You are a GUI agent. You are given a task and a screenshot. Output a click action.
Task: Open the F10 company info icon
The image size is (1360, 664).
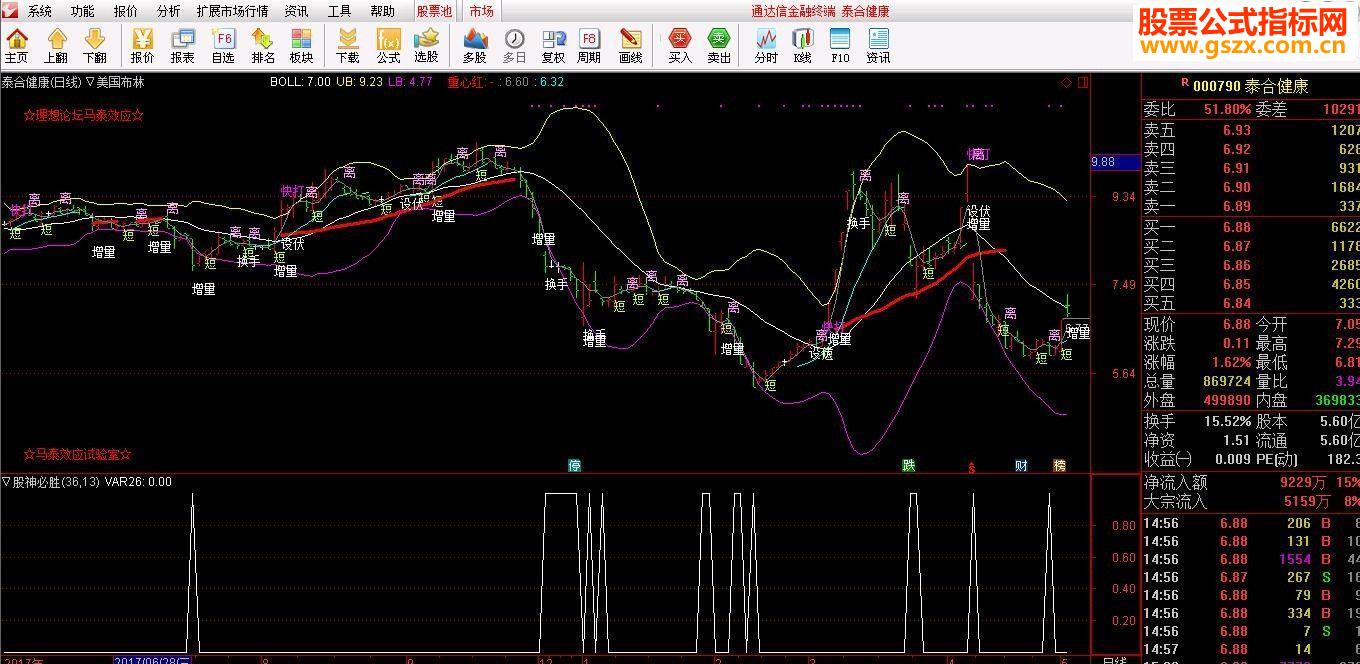[x=840, y=46]
